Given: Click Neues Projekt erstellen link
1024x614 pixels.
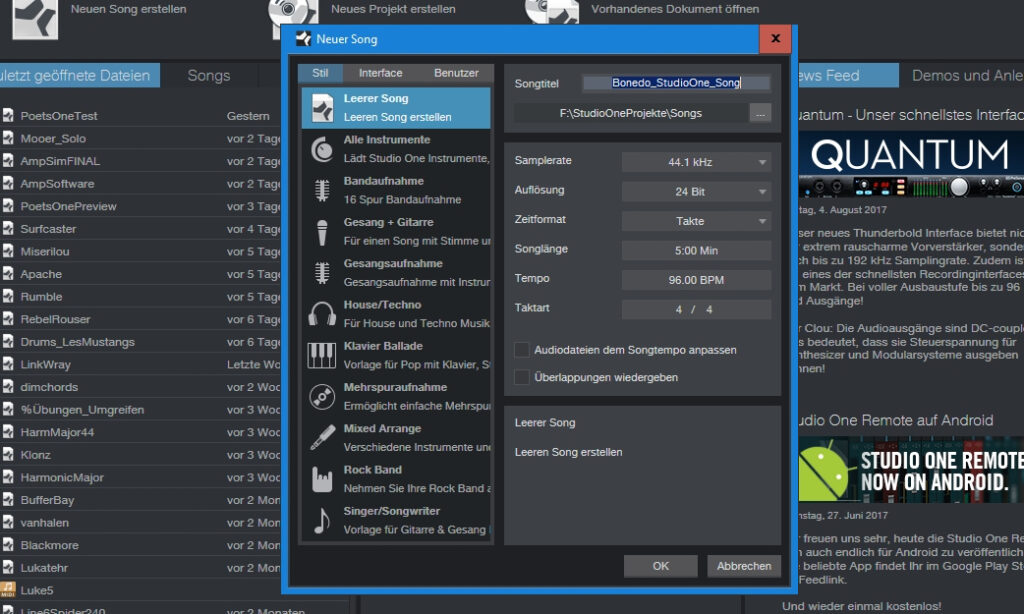Looking at the screenshot, I should point(393,9).
